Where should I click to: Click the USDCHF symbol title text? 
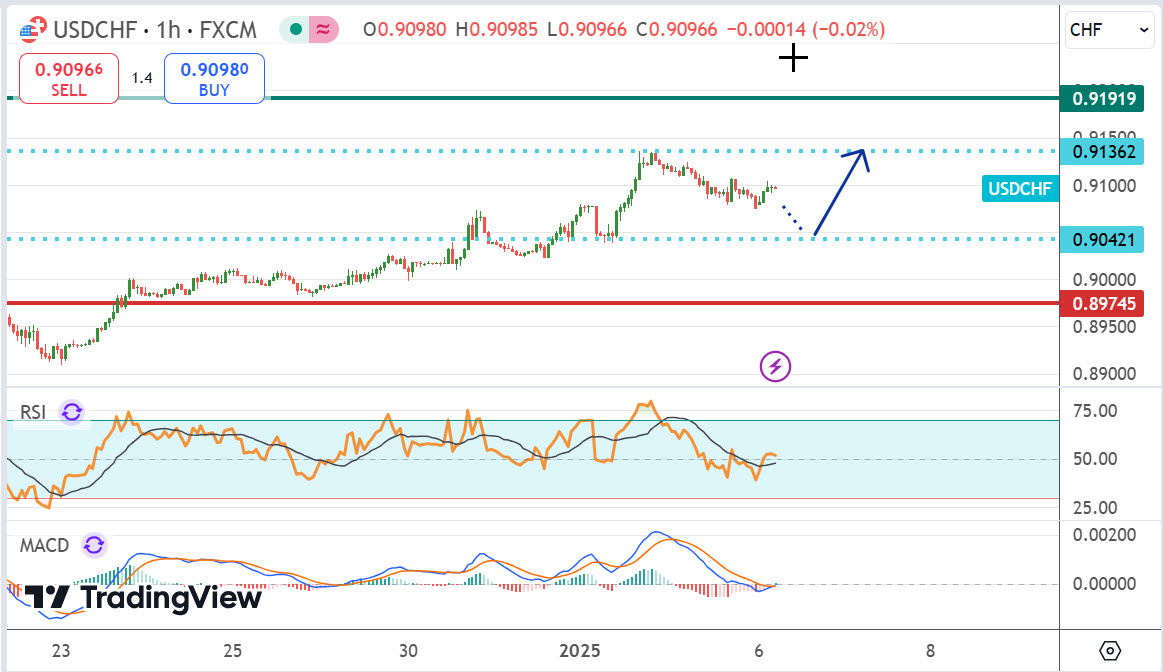pos(96,30)
